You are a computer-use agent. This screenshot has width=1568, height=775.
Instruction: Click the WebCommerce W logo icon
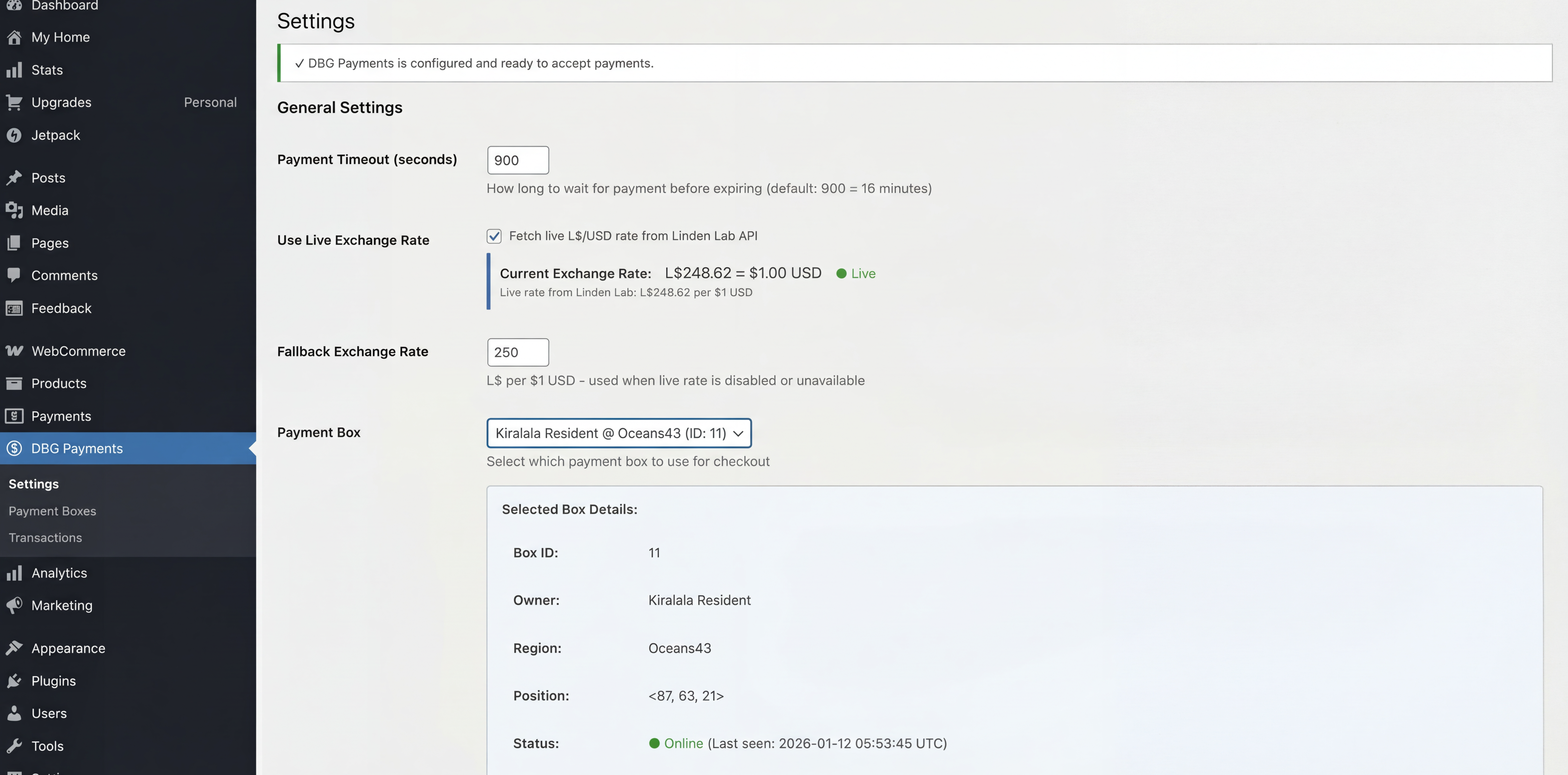point(14,351)
